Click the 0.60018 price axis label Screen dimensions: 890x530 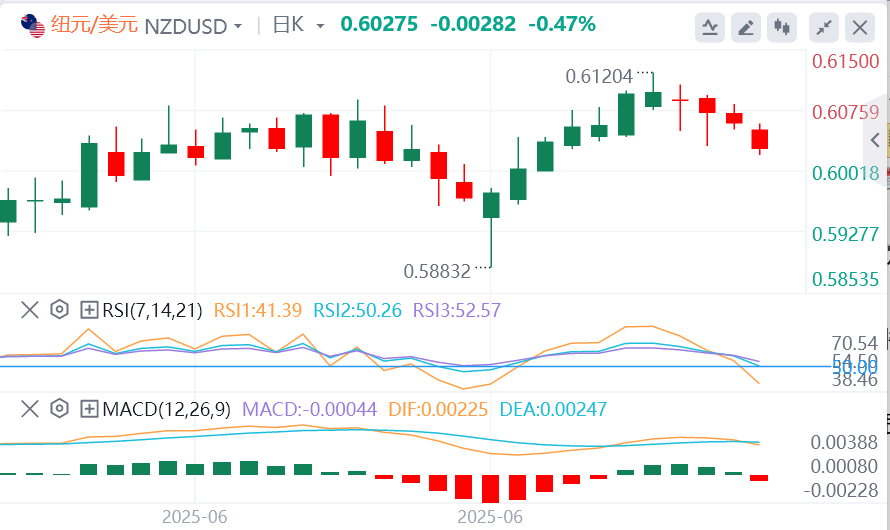pyautogui.click(x=846, y=173)
